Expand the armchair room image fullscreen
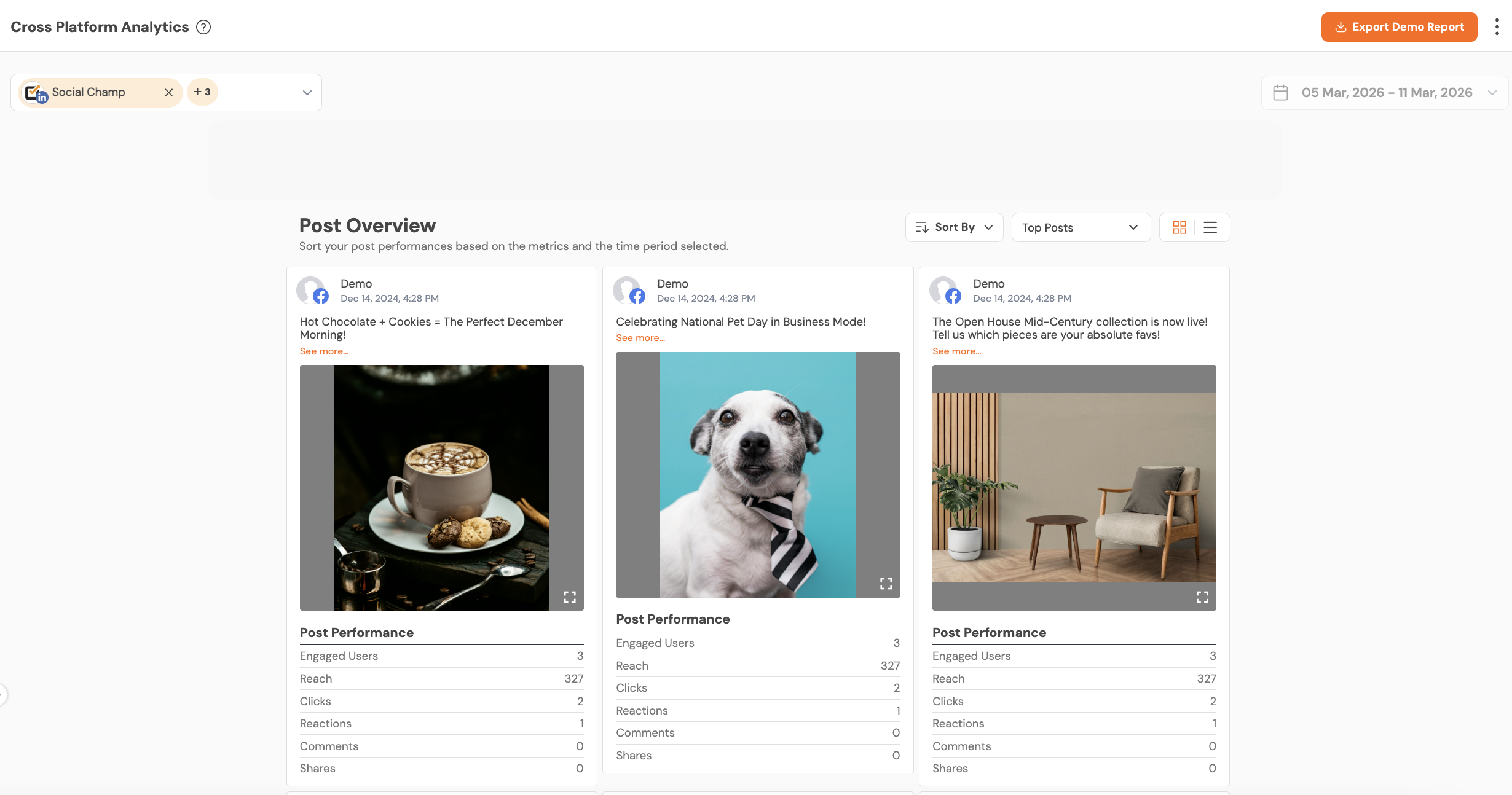Viewport: 1512px width, 795px height. coord(1202,597)
